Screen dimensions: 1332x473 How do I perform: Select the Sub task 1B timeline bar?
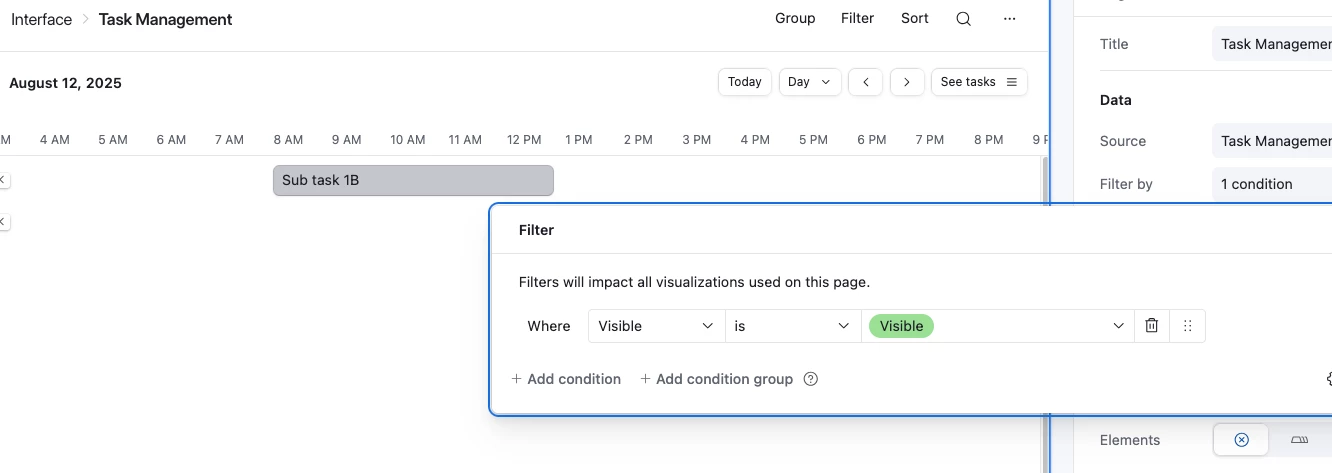point(413,180)
